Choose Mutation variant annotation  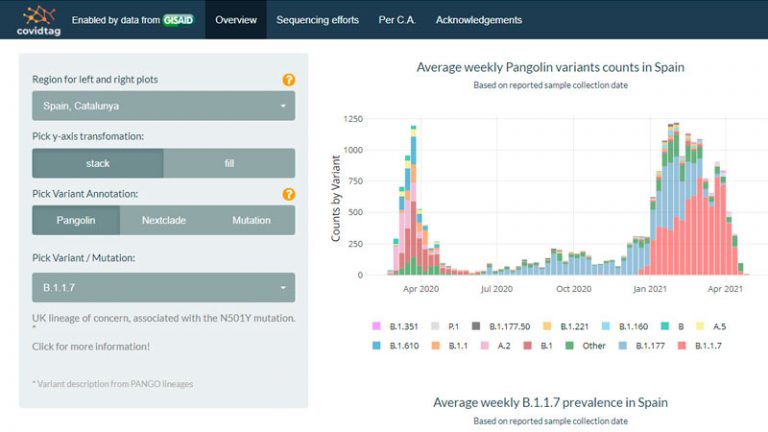pyautogui.click(x=251, y=220)
